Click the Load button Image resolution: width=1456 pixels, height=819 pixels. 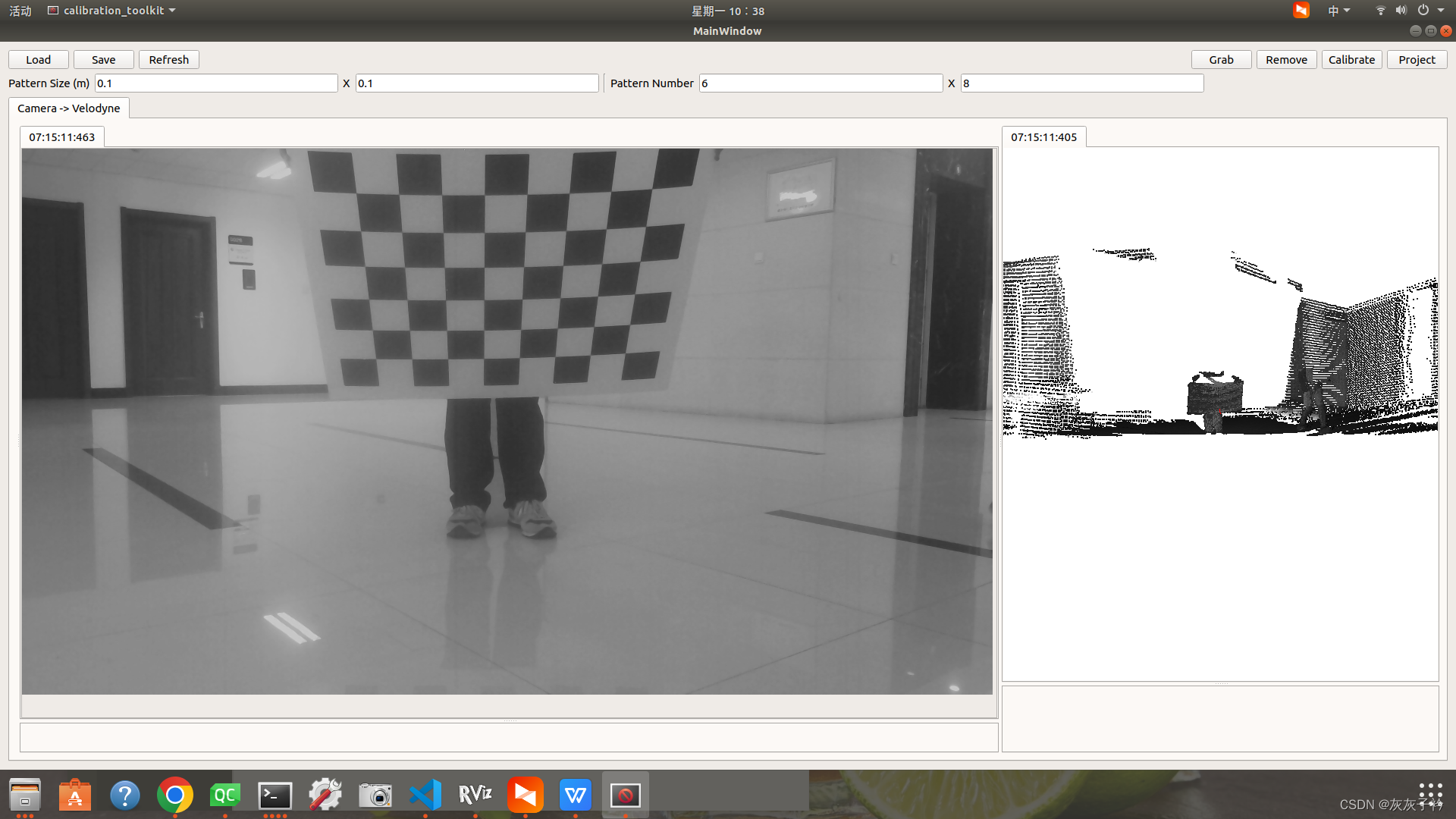tap(39, 60)
